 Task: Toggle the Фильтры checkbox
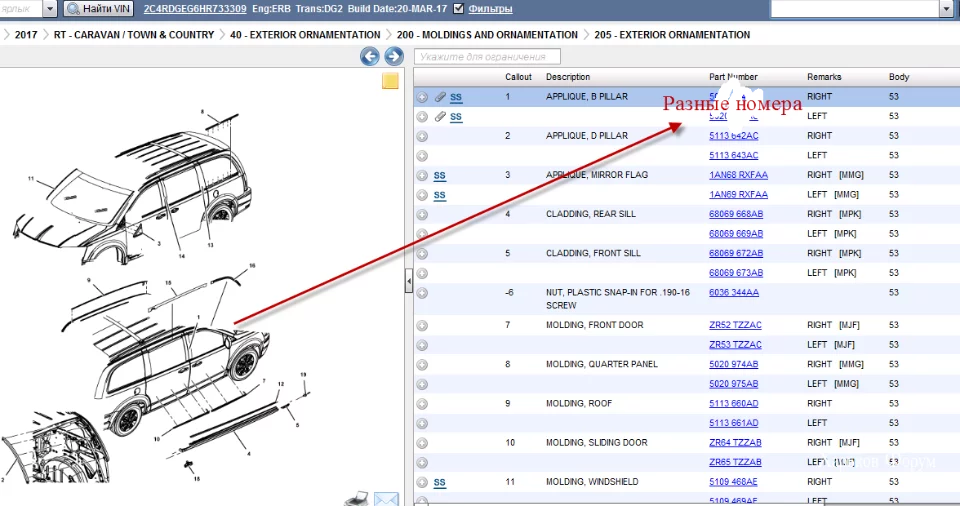pos(458,9)
